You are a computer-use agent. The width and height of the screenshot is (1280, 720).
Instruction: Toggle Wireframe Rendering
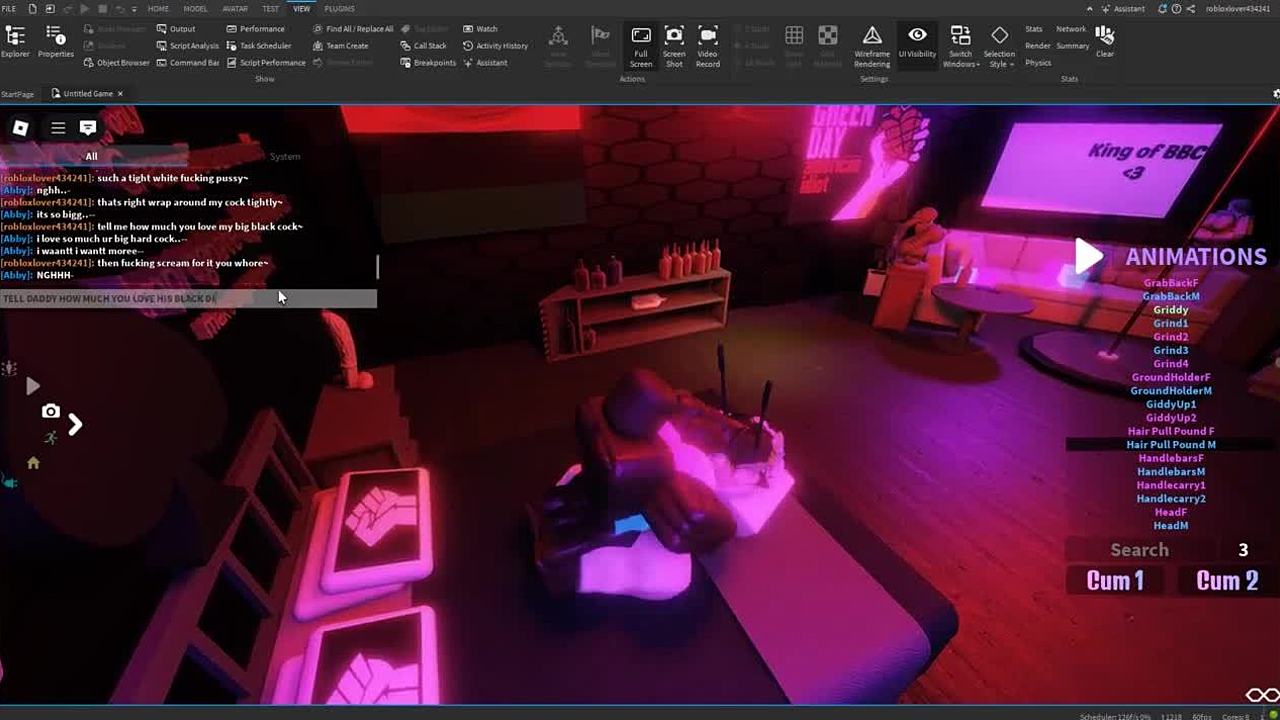pos(872,45)
